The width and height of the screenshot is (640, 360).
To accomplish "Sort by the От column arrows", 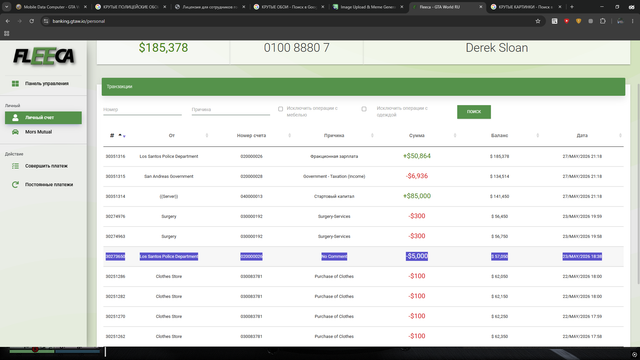I will tap(207, 136).
